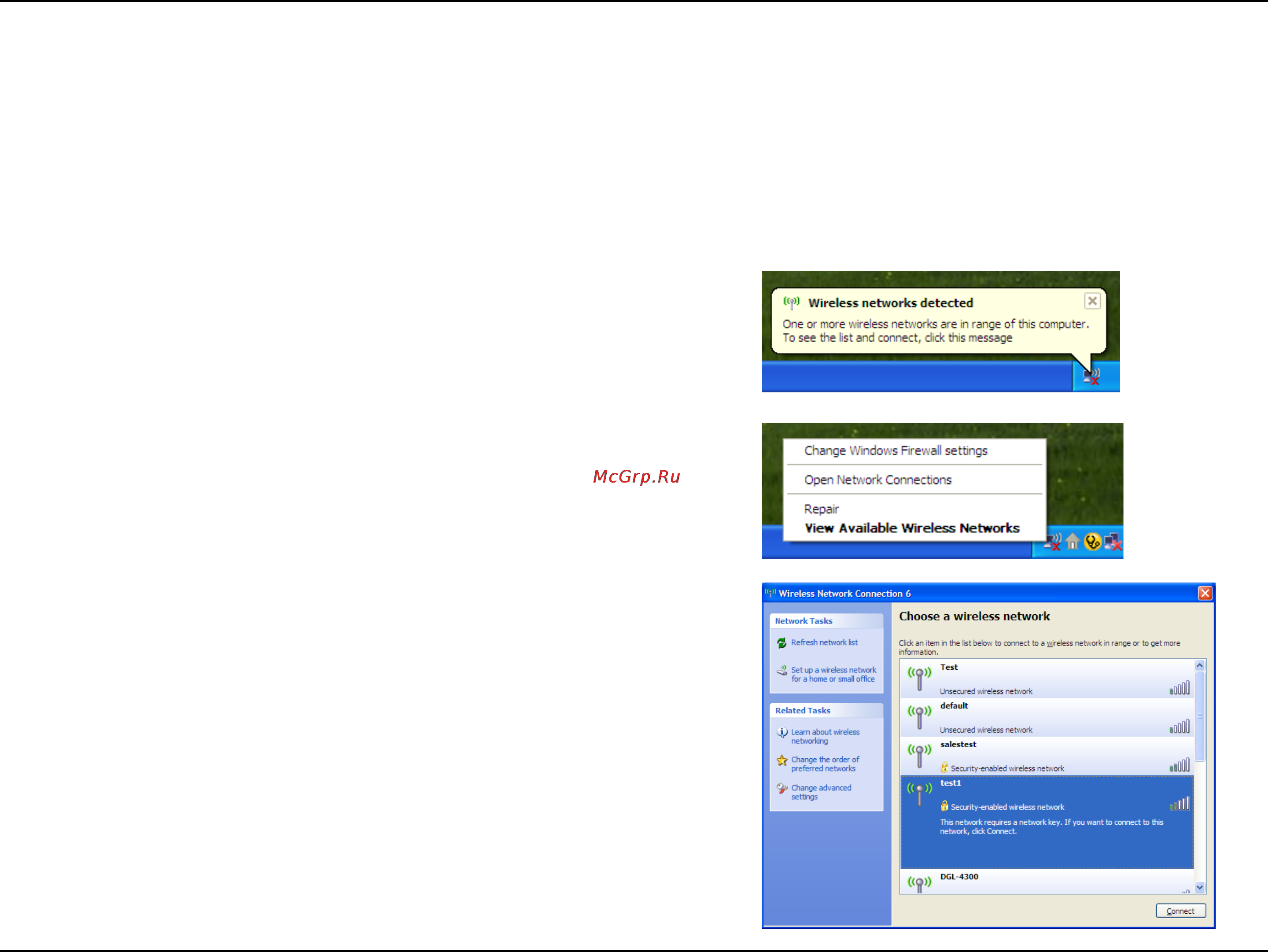Viewport: 1268px width, 952px height.
Task: Click signal strength bars of default network
Action: (x=1180, y=726)
